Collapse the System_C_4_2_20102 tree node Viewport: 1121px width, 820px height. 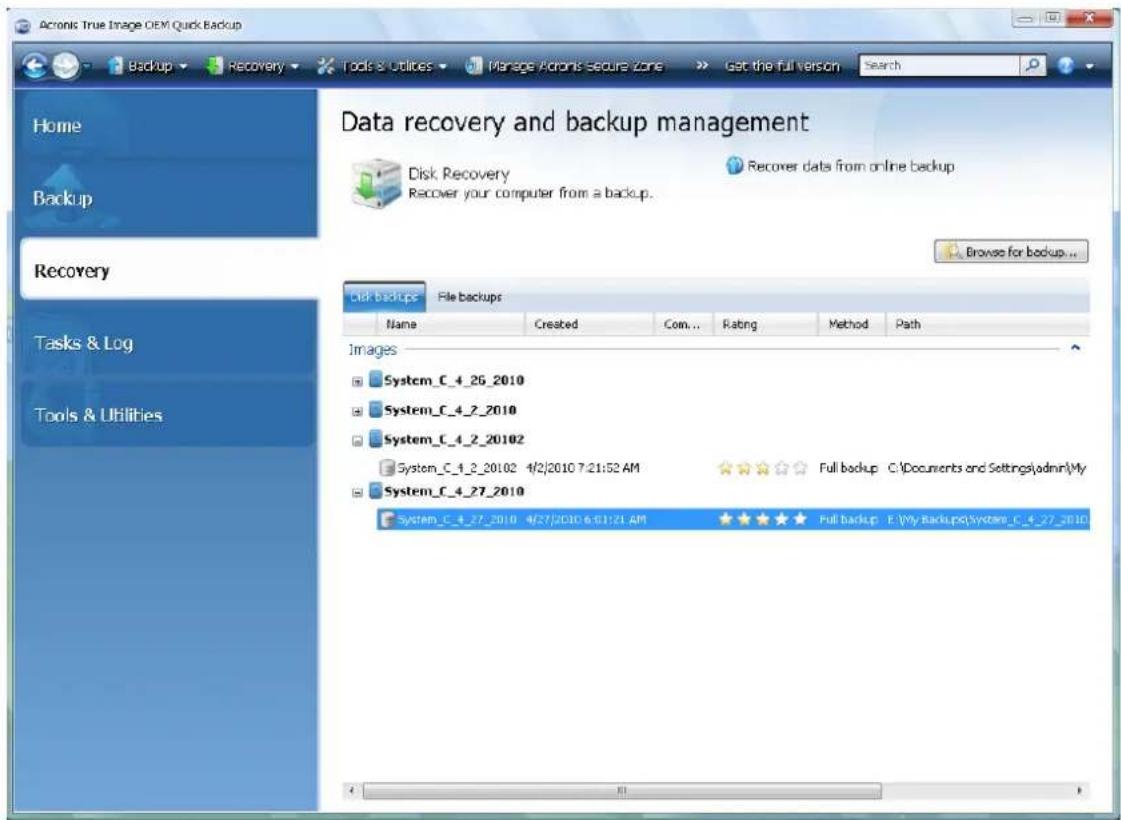357,440
